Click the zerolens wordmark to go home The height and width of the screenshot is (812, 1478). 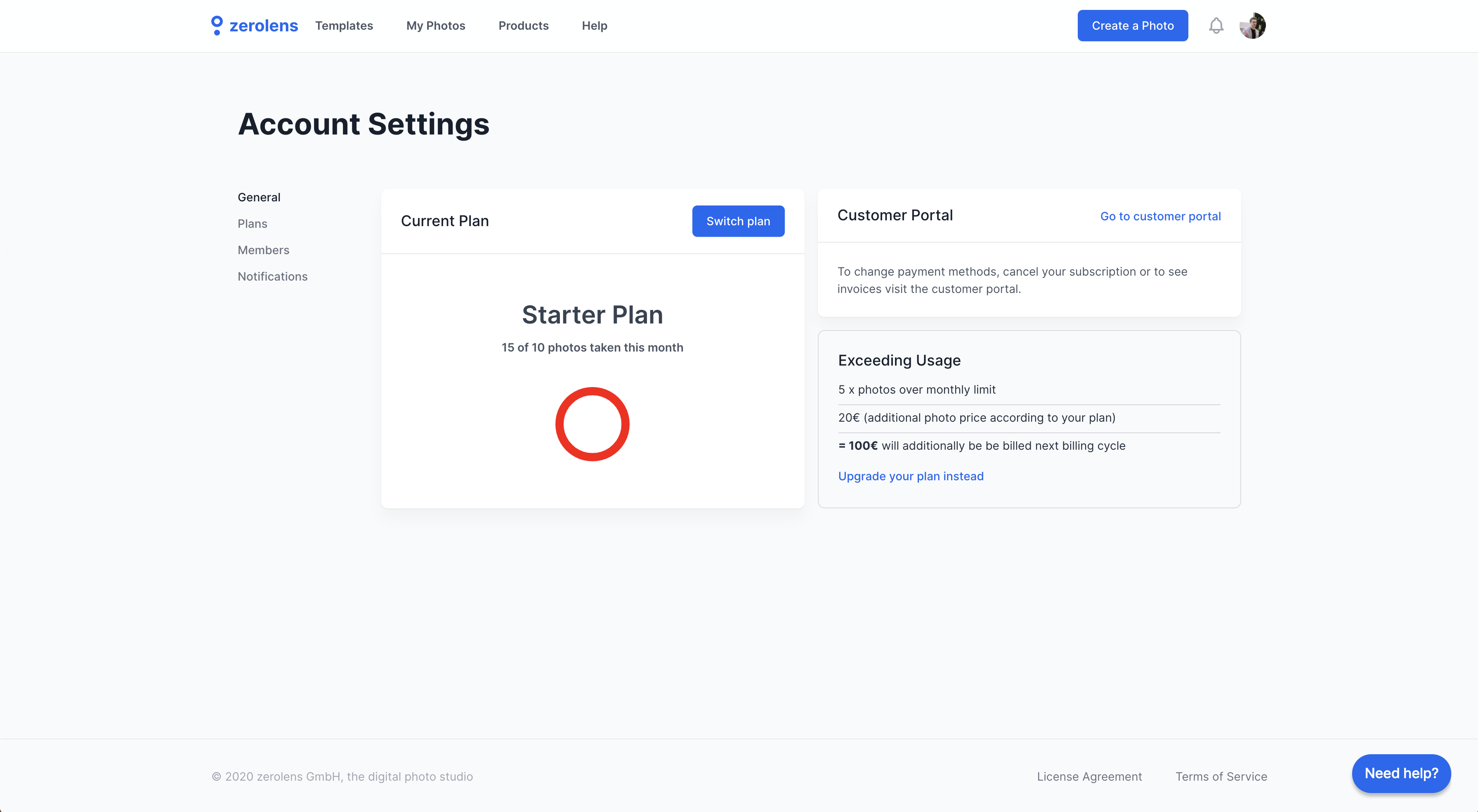click(263, 26)
